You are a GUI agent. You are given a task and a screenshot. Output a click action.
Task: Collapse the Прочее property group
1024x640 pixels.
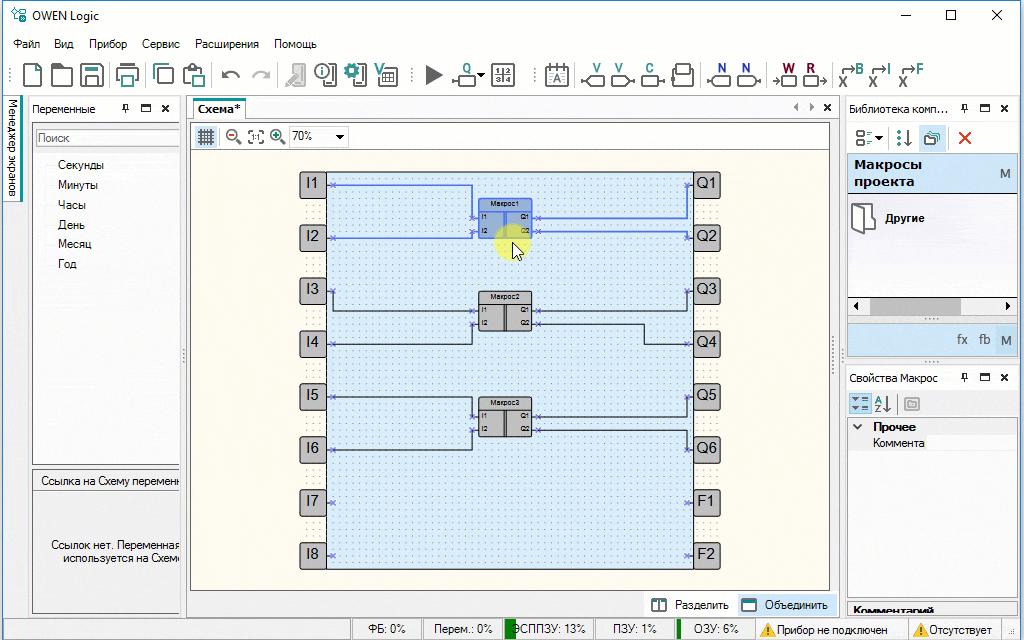tap(858, 427)
